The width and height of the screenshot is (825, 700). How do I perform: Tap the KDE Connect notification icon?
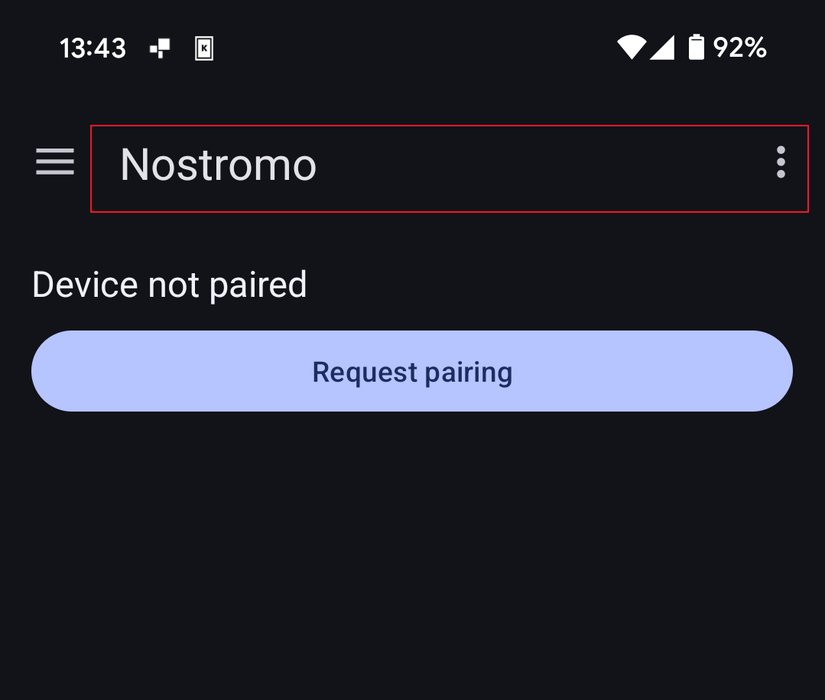[203, 46]
